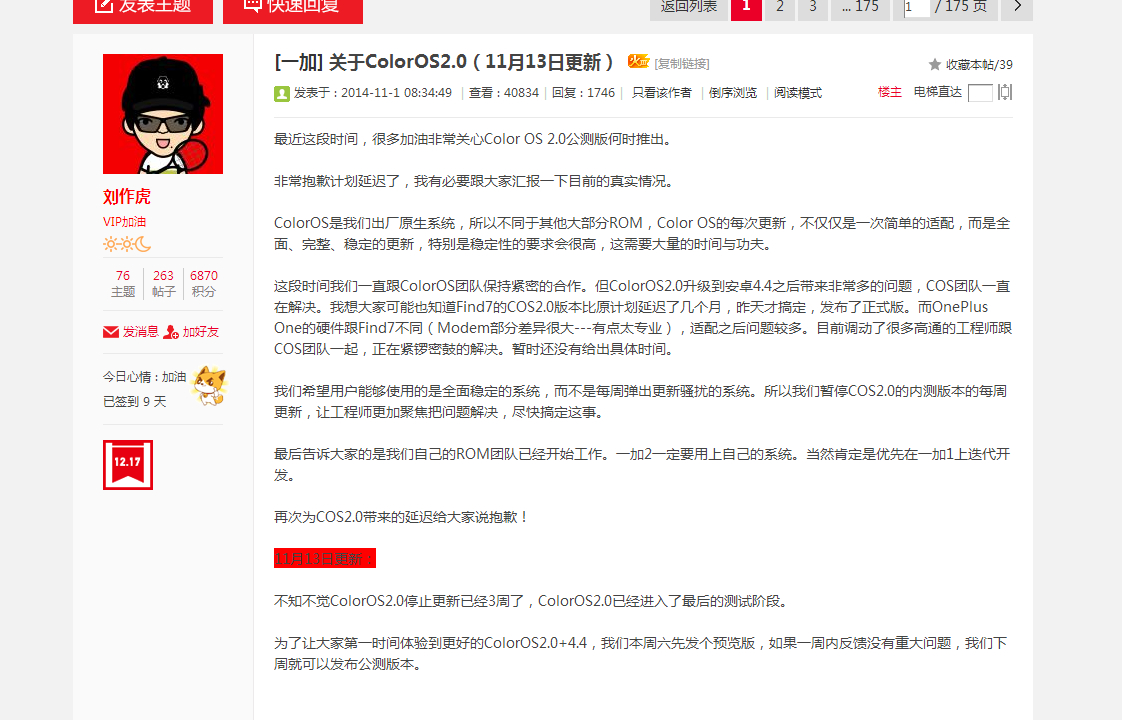Viewport: 1122px width, 720px height.
Task: Click the 今日心情：加油 mood text
Action: (145, 376)
